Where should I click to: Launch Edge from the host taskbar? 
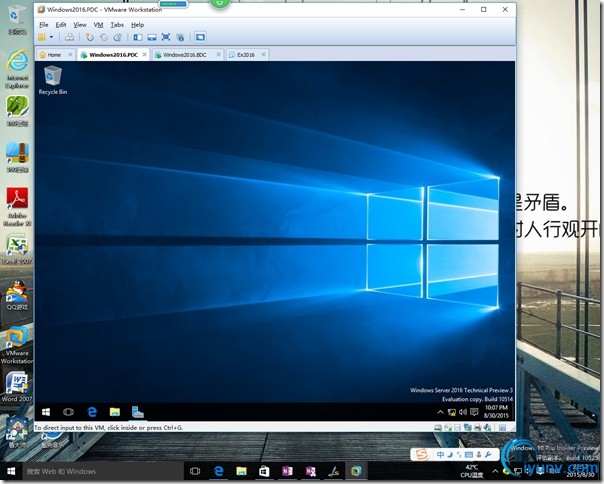(219, 471)
